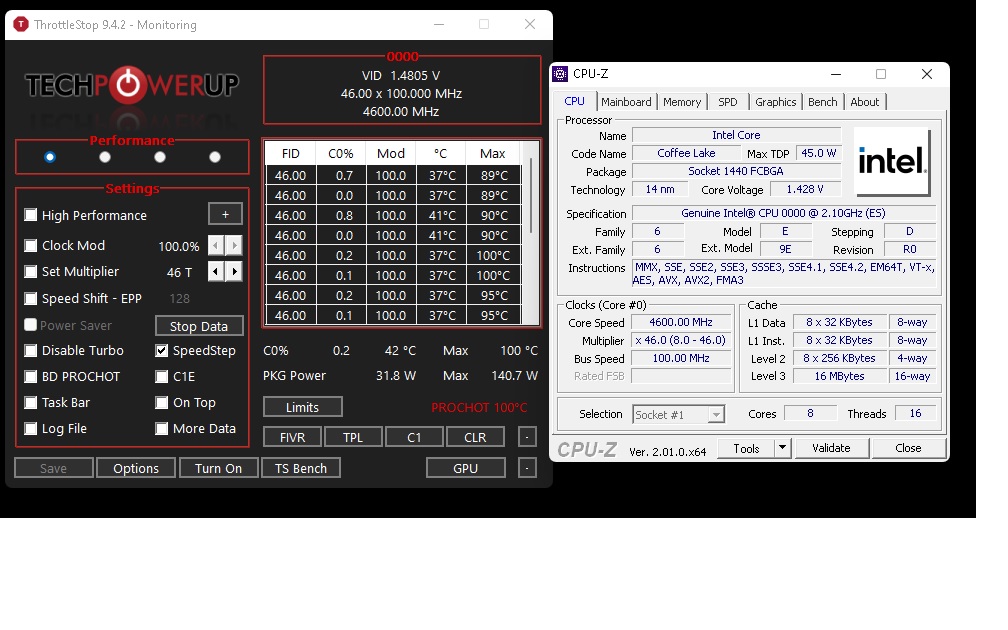Launch TS Bench
The image size is (1008, 630).
pos(301,468)
